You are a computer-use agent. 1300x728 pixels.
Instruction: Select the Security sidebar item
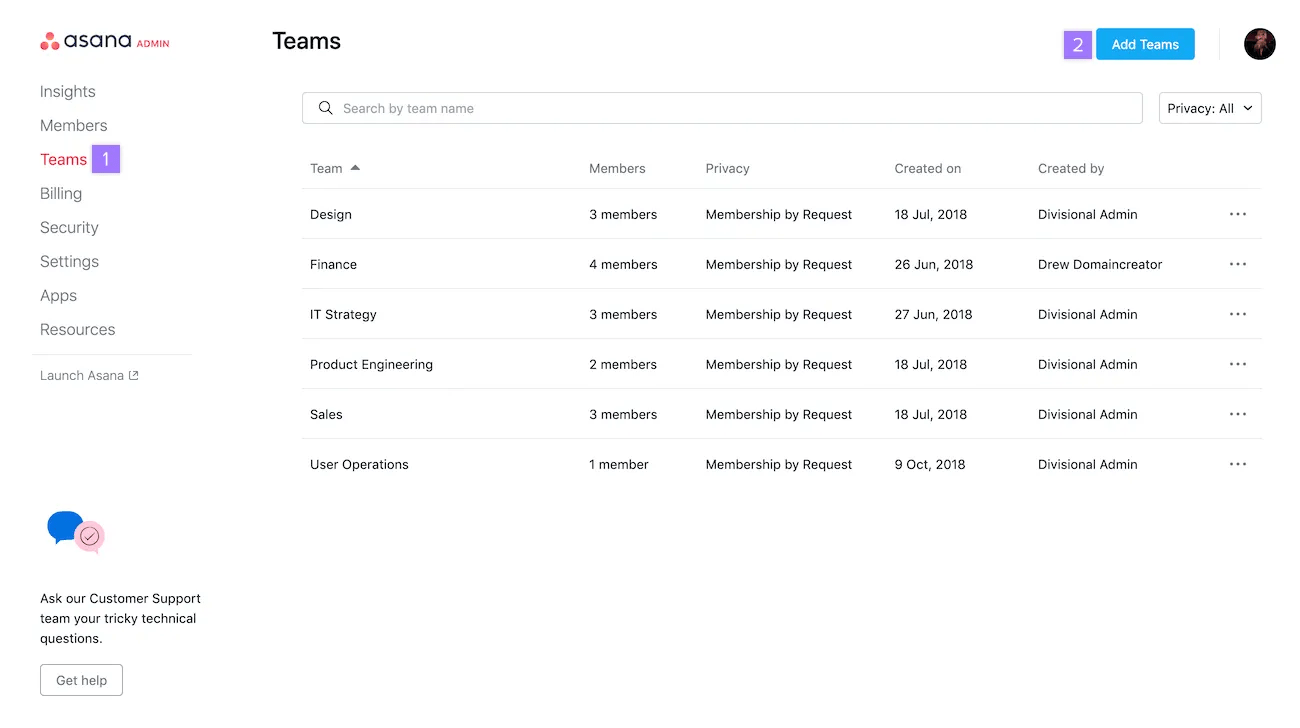(x=69, y=227)
